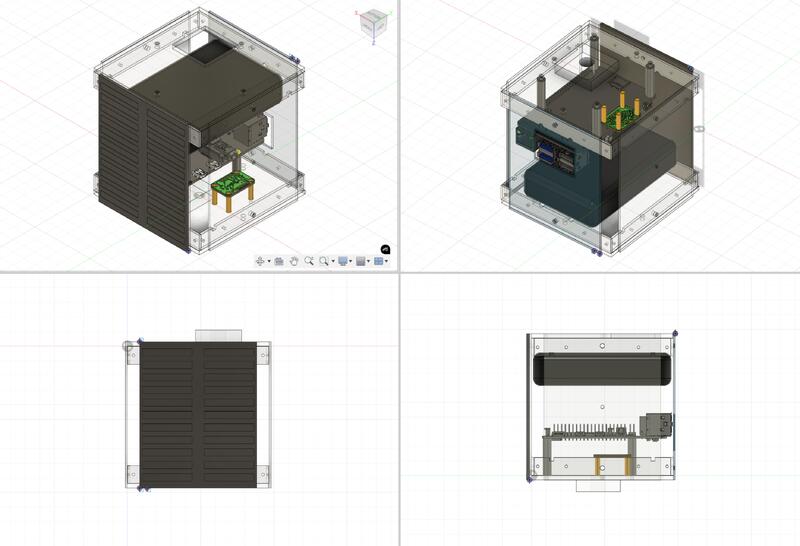Expand the Viewports dropdown arrow
The height and width of the screenshot is (546, 800).
pos(386,261)
